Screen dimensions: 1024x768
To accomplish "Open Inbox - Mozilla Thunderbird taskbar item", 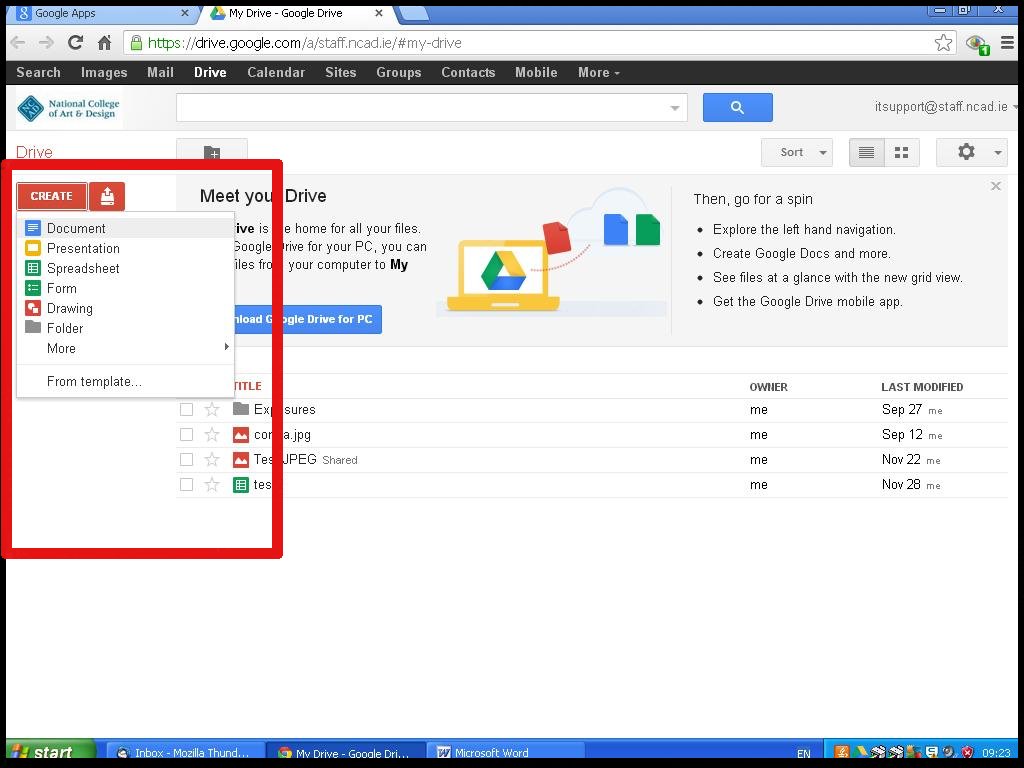I will click(x=185, y=752).
